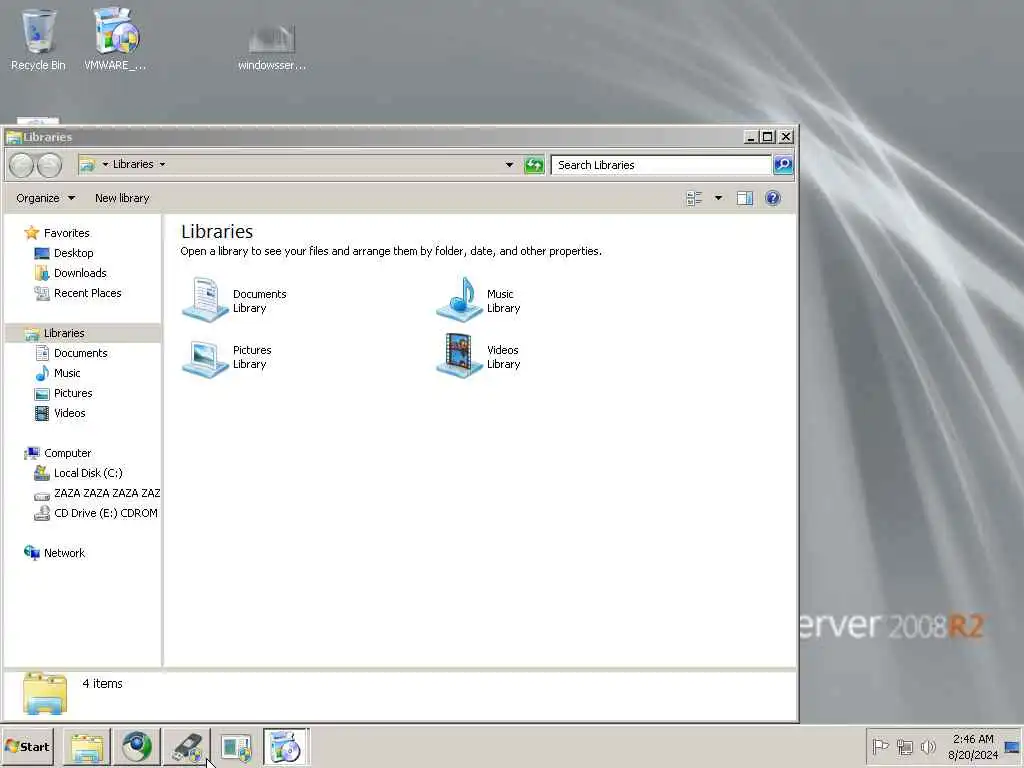
Task: Open the volume speaker tray icon
Action: tap(928, 746)
